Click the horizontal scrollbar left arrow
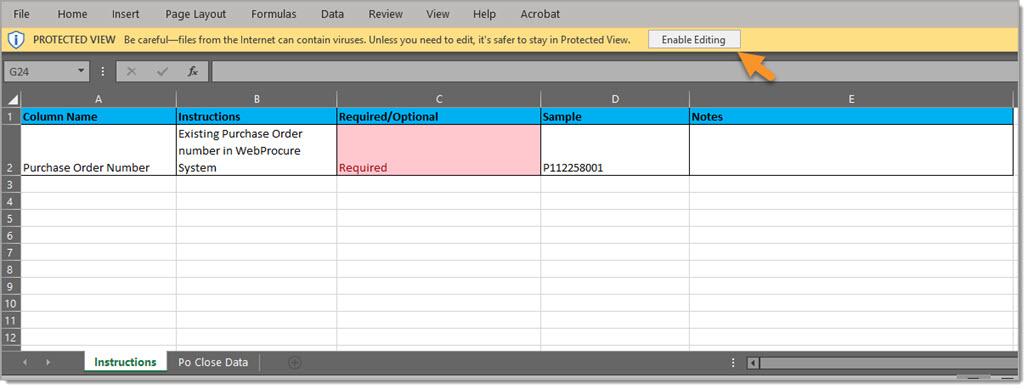 753,363
